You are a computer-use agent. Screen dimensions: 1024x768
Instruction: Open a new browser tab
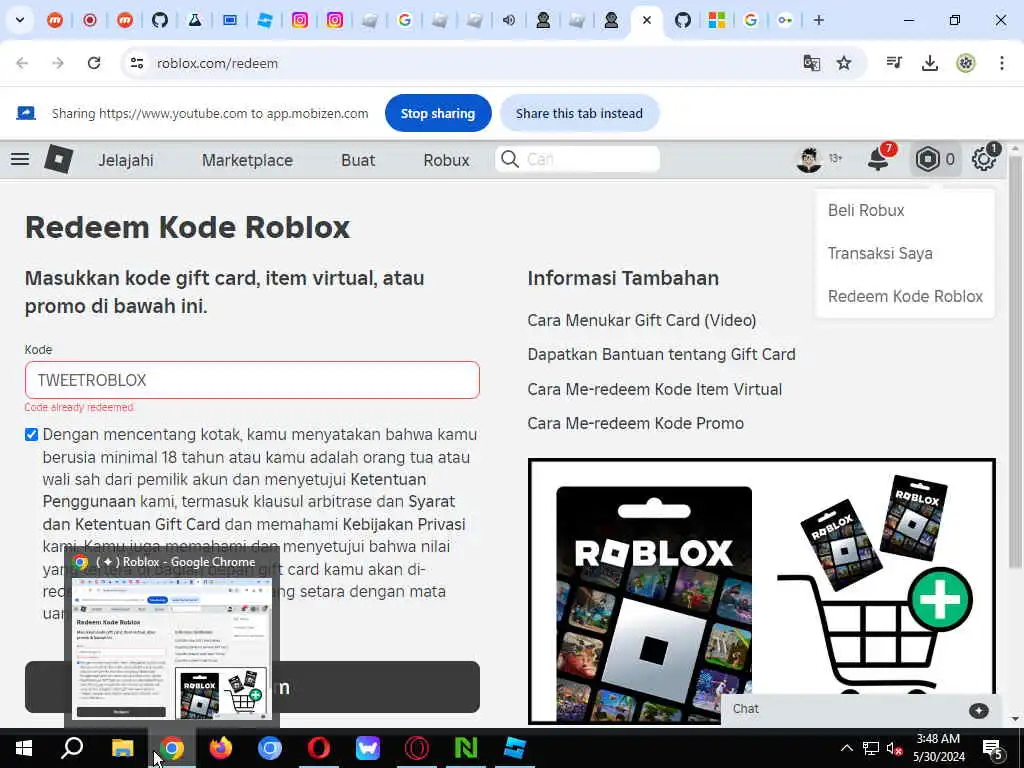tap(818, 20)
